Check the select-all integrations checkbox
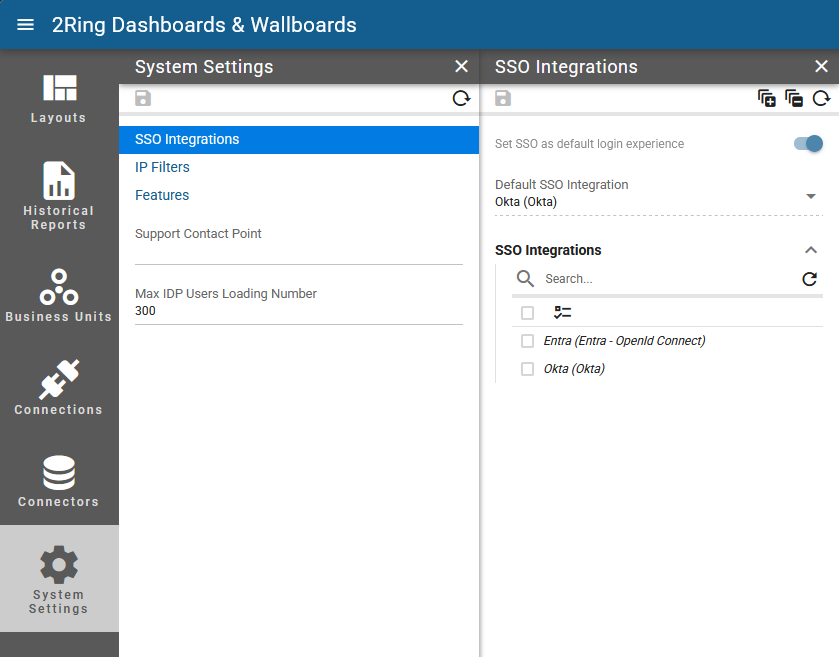 (528, 312)
